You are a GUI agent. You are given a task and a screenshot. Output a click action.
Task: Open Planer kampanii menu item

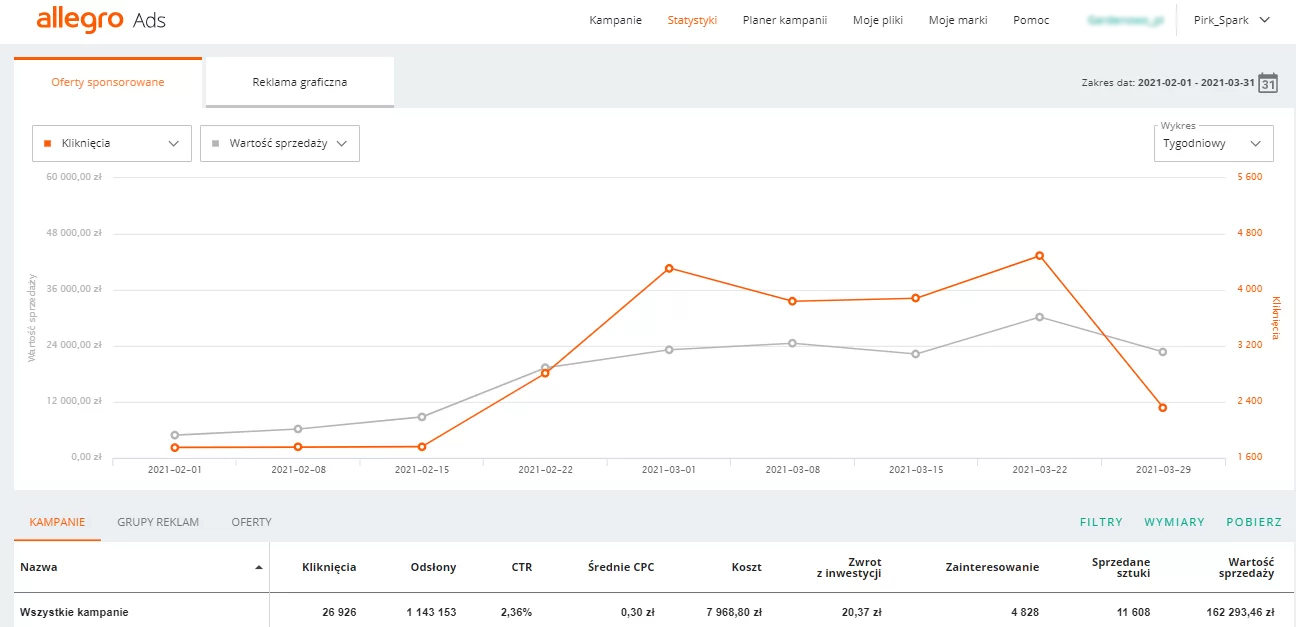coord(784,20)
